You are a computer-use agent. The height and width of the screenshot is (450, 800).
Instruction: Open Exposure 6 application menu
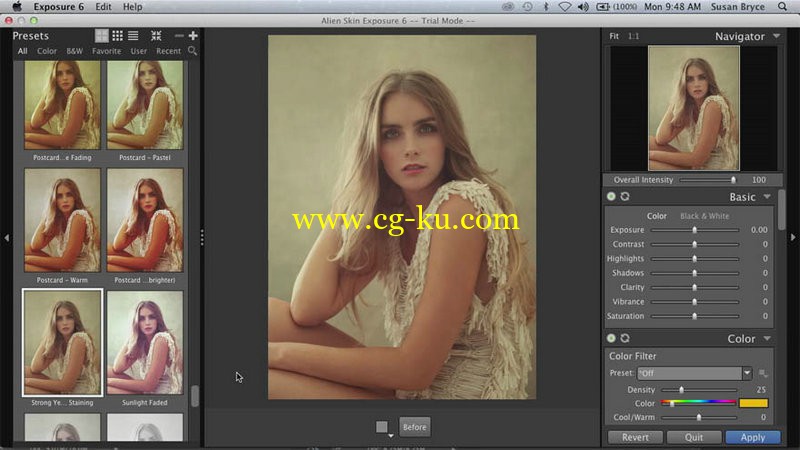click(59, 7)
